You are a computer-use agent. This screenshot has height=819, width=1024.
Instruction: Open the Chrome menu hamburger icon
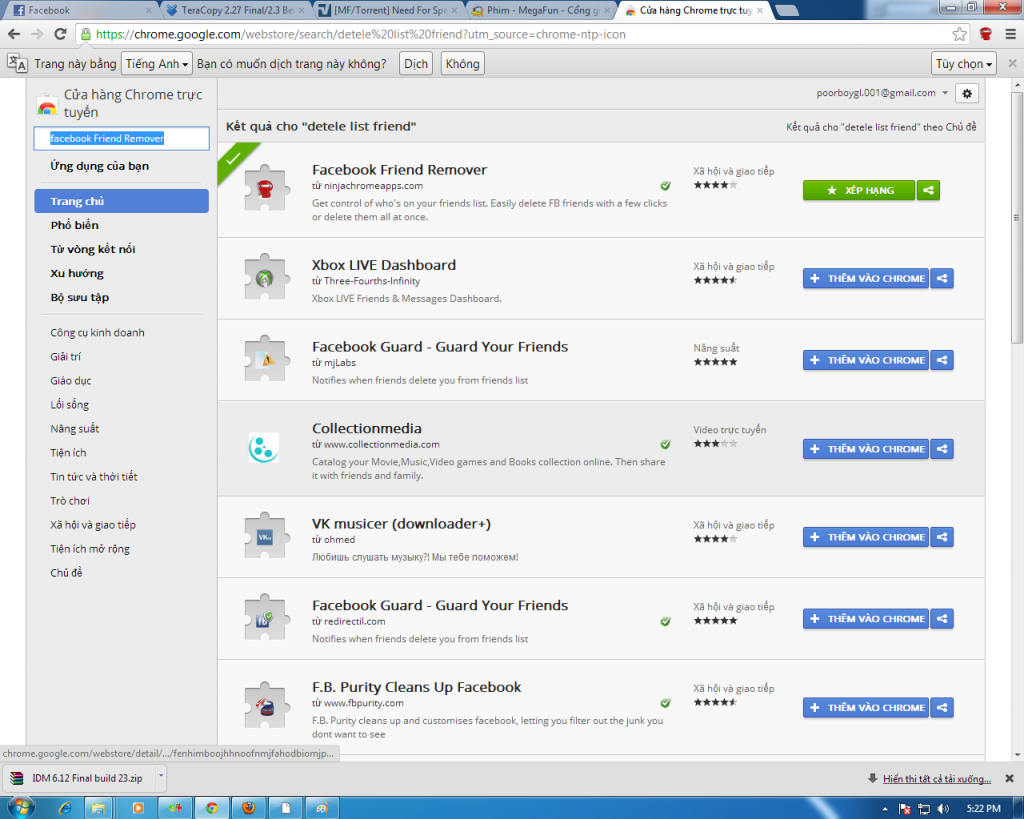pos(1010,34)
